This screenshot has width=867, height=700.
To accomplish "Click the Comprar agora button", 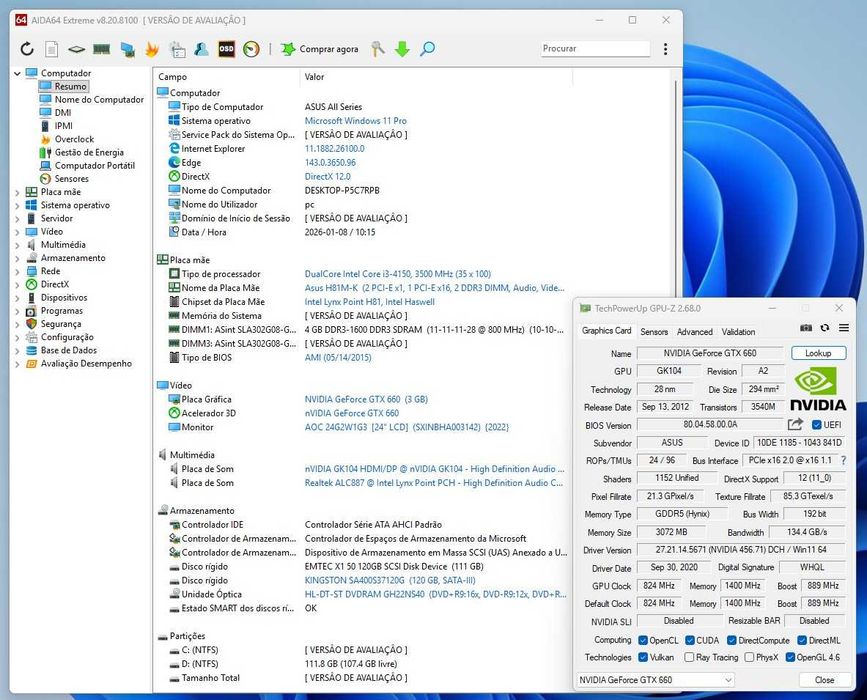I will coord(320,49).
